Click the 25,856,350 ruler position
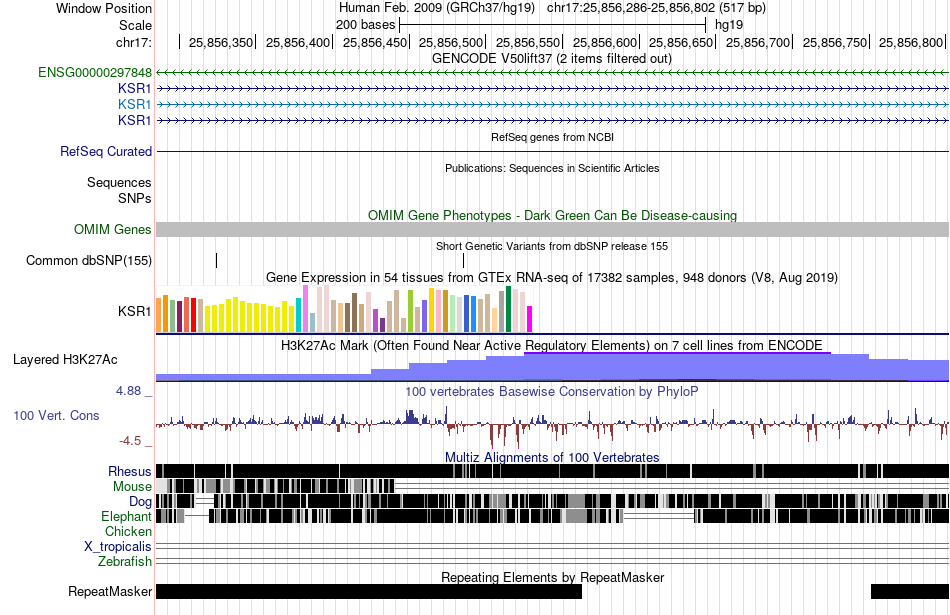Viewport: 950px width, 615px height. 221,43
